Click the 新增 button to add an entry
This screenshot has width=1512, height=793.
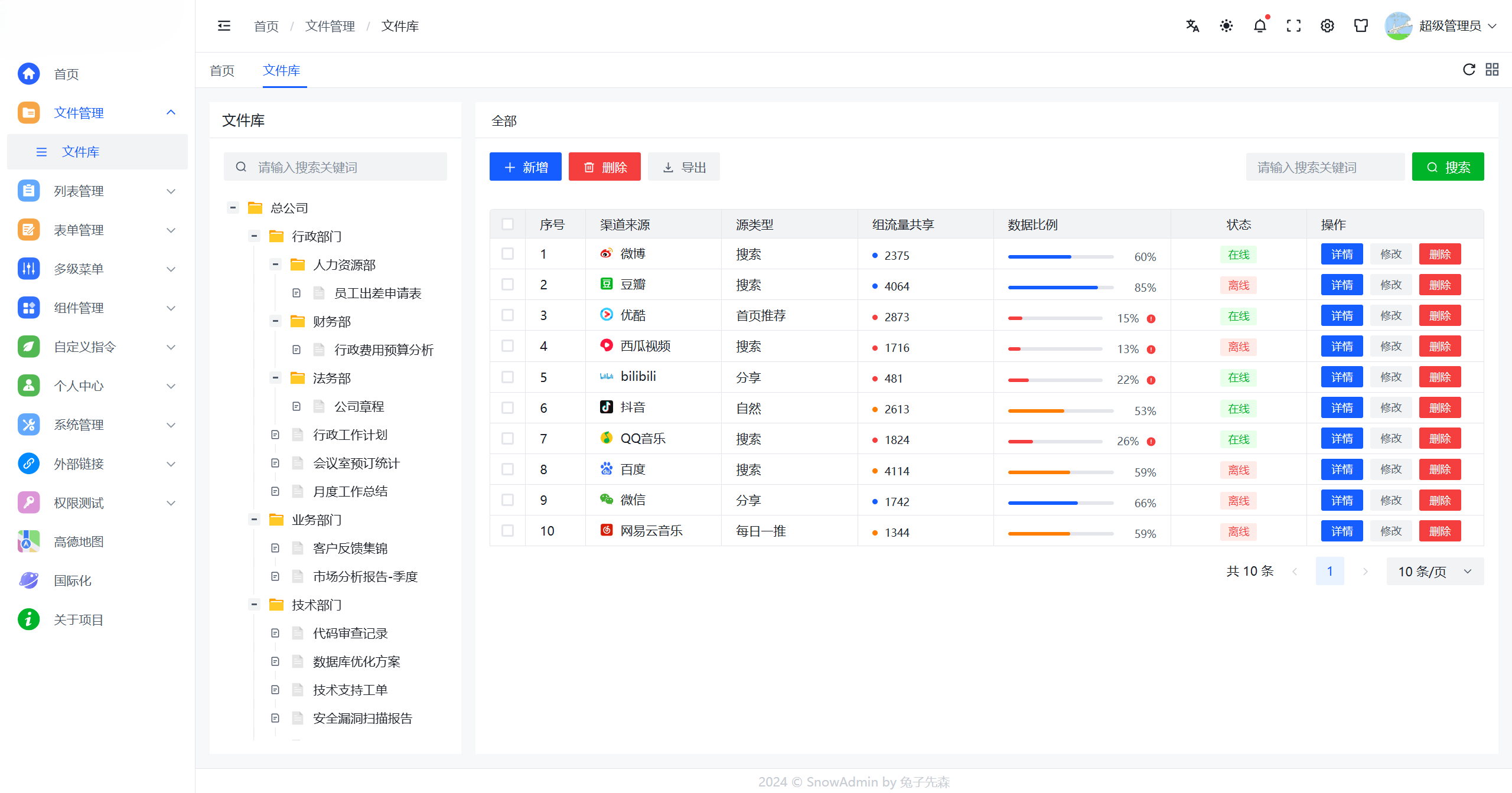(524, 167)
